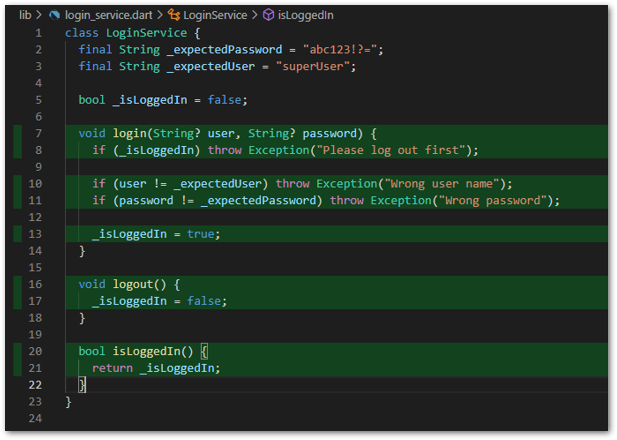Click the isLoggedIn method cube icon
The image size is (617, 440).
point(268,15)
